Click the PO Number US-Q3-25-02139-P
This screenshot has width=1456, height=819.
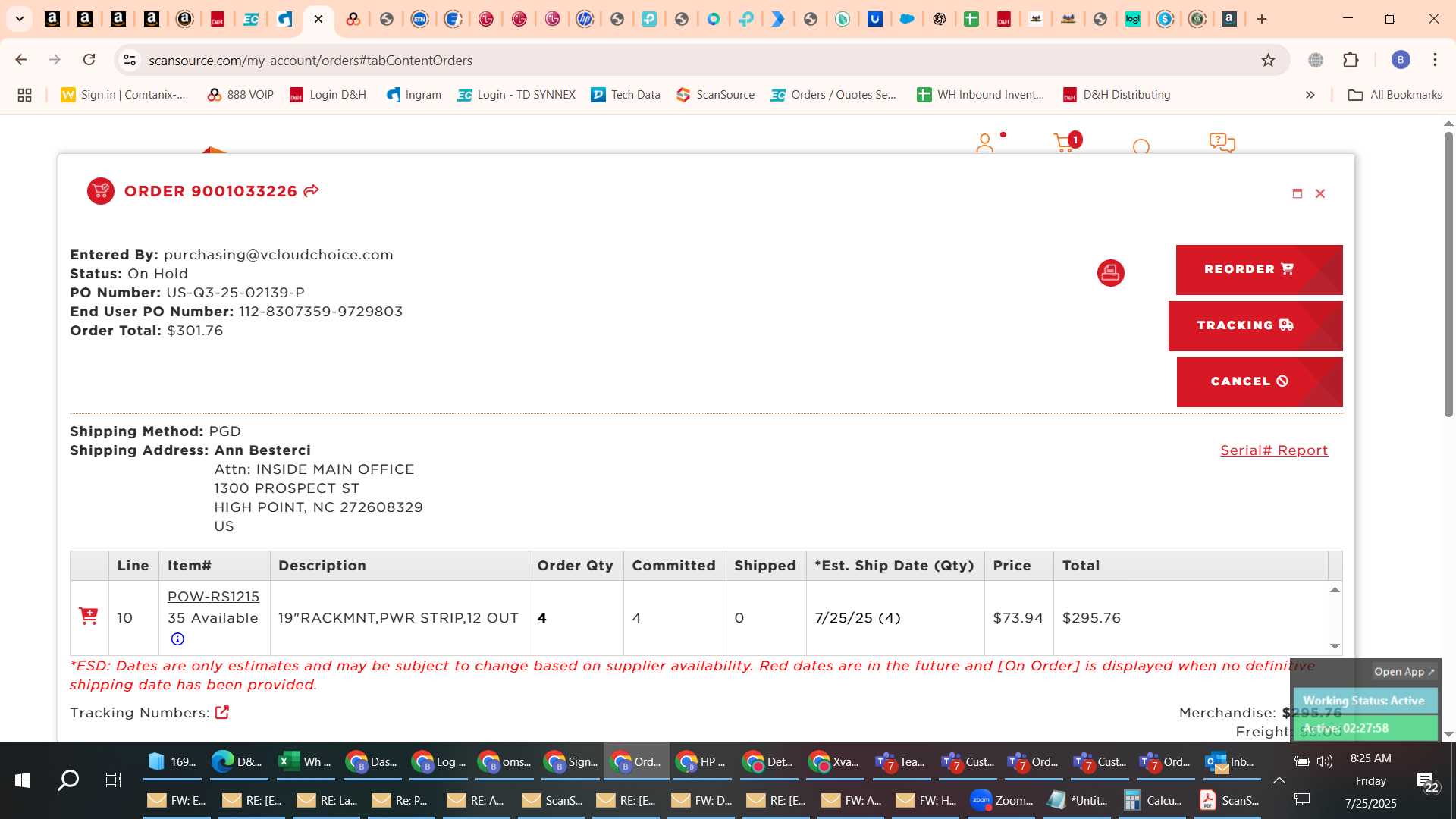pyautogui.click(x=187, y=293)
